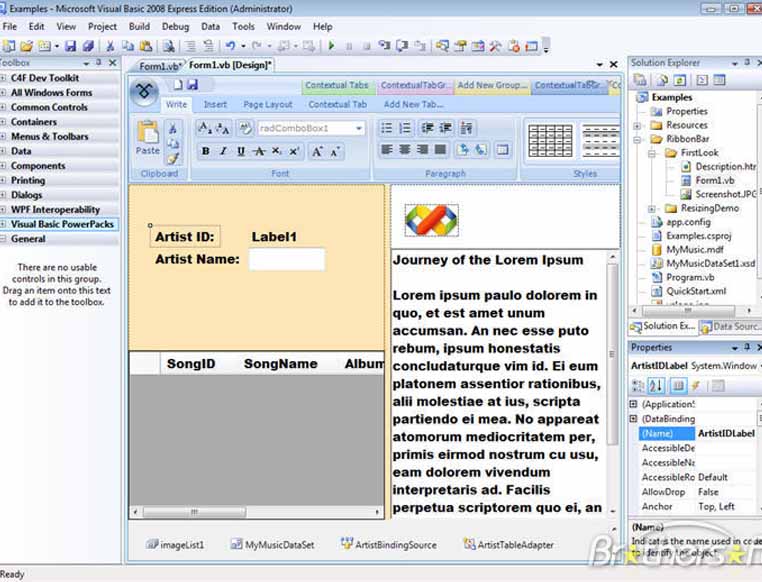
Task: Click Add New Group... in contextual tabs
Action: click(x=492, y=85)
